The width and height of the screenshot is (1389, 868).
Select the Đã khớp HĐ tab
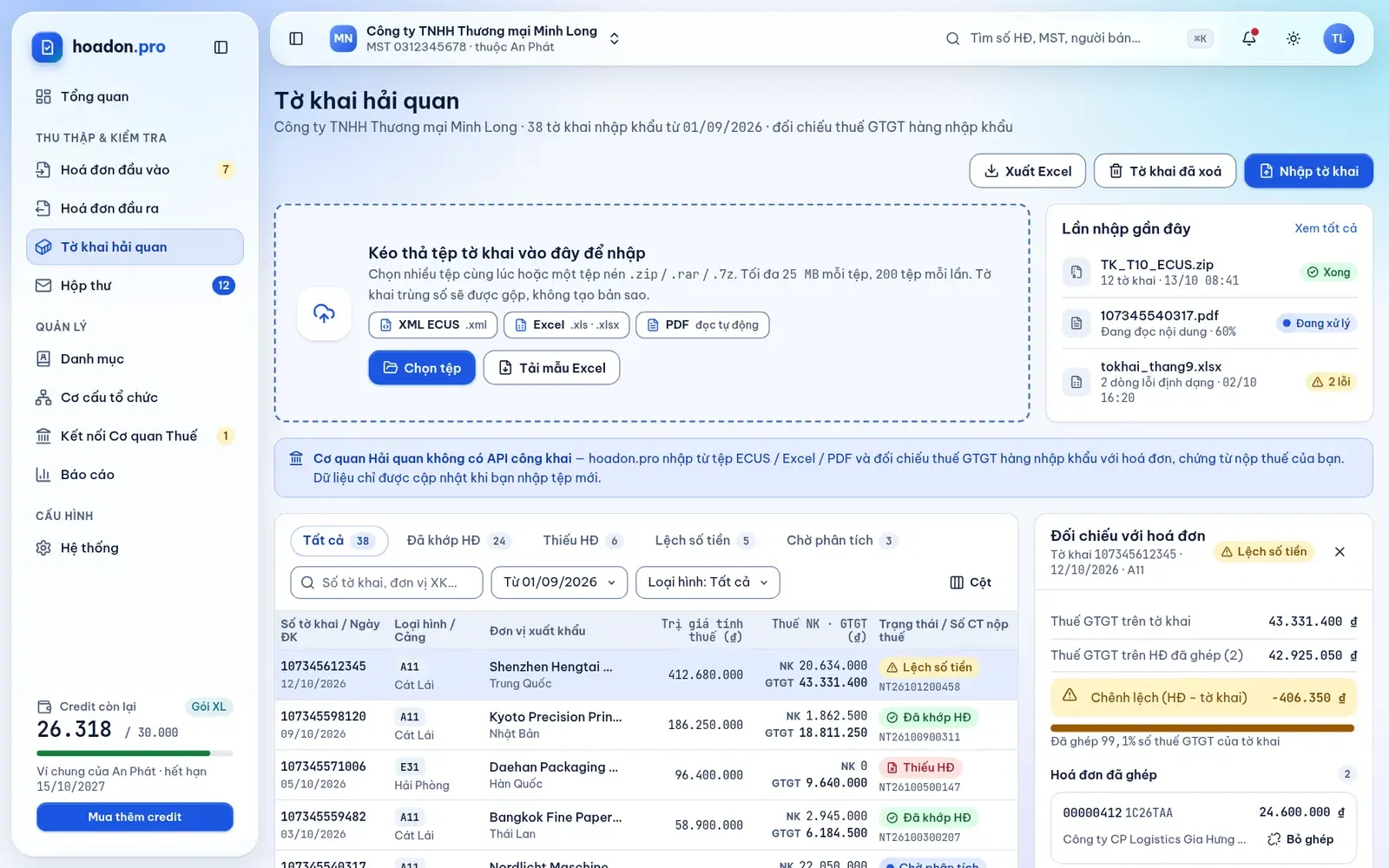(458, 541)
